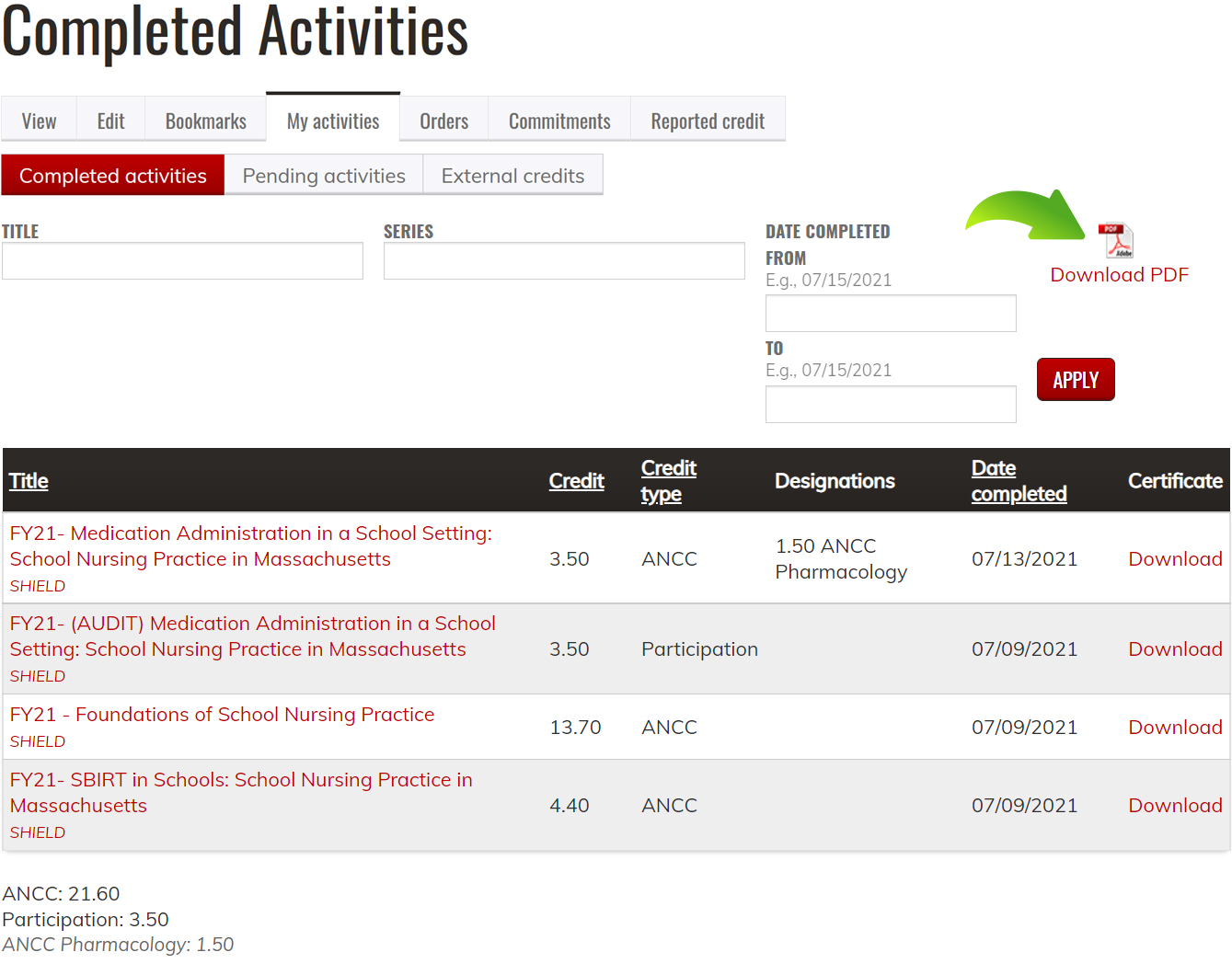Select the Completed activities tab
Screen dimensions: 1232x975
click(x=112, y=176)
